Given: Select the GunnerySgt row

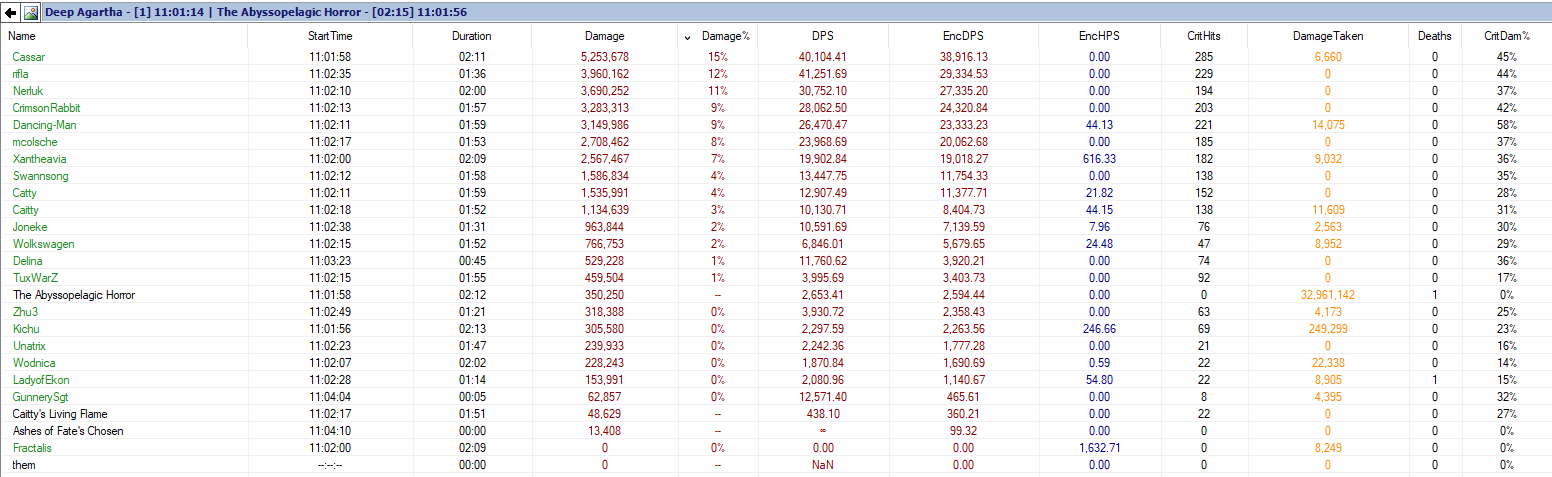Looking at the screenshot, I should [x=776, y=397].
